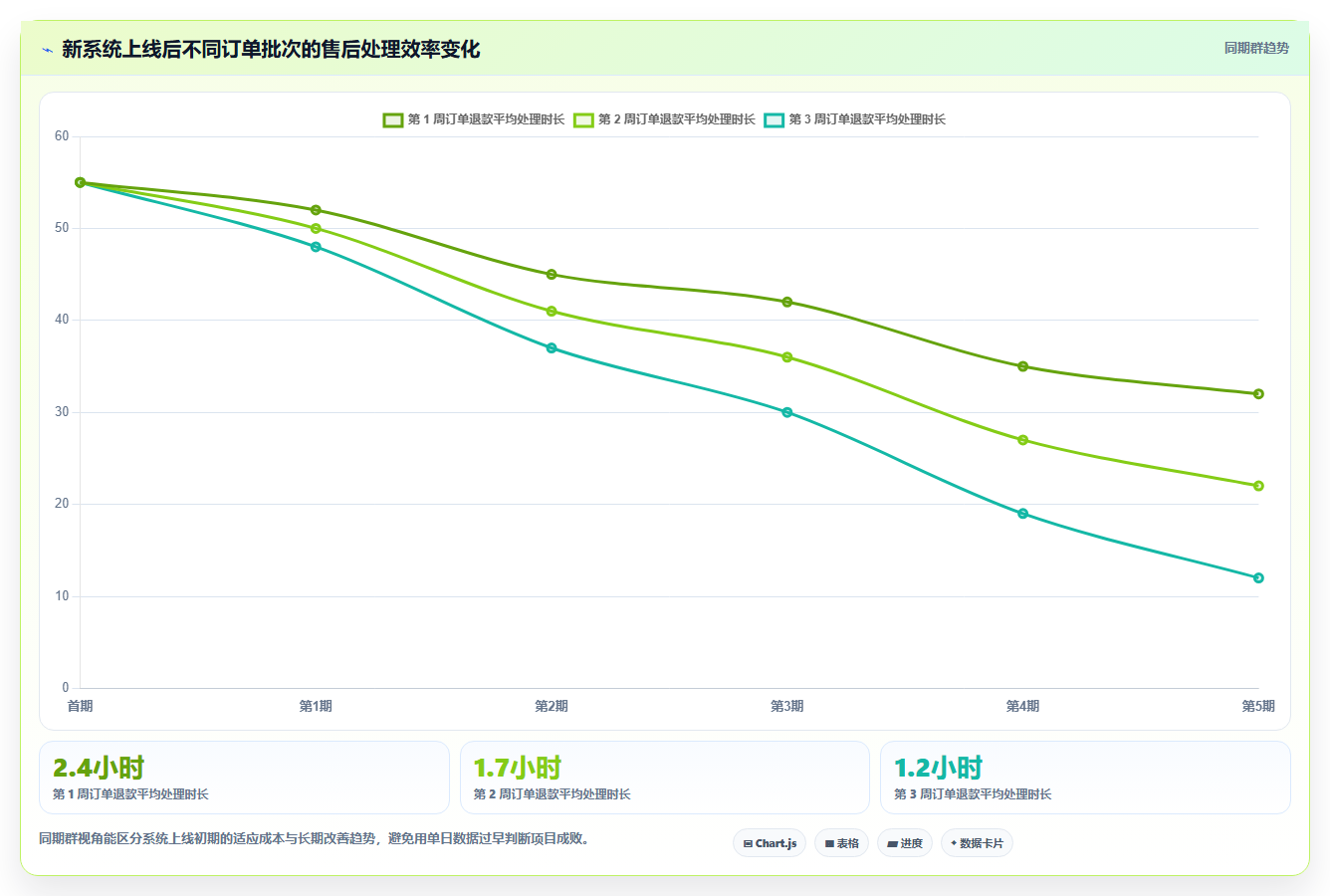
Task: Click the teal week-3 point at 第5期
Action: click(1258, 577)
